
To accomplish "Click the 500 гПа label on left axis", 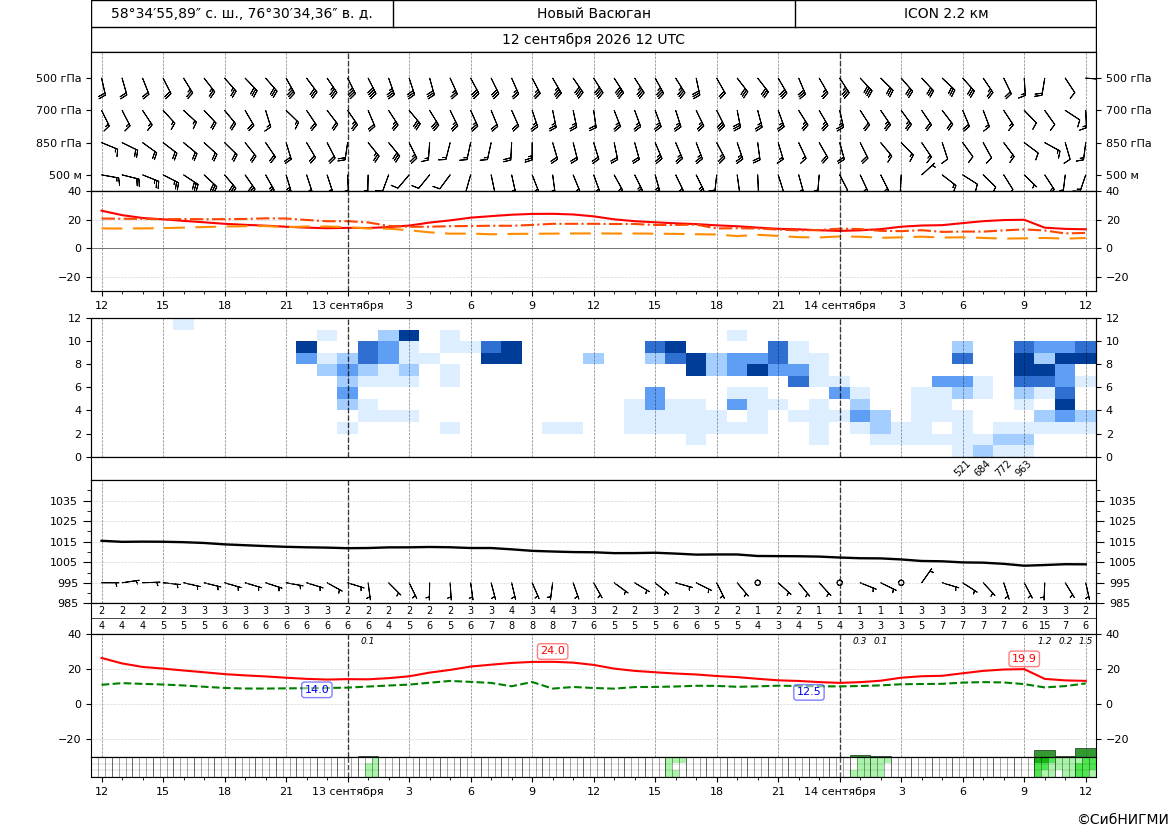I will tap(59, 78).
